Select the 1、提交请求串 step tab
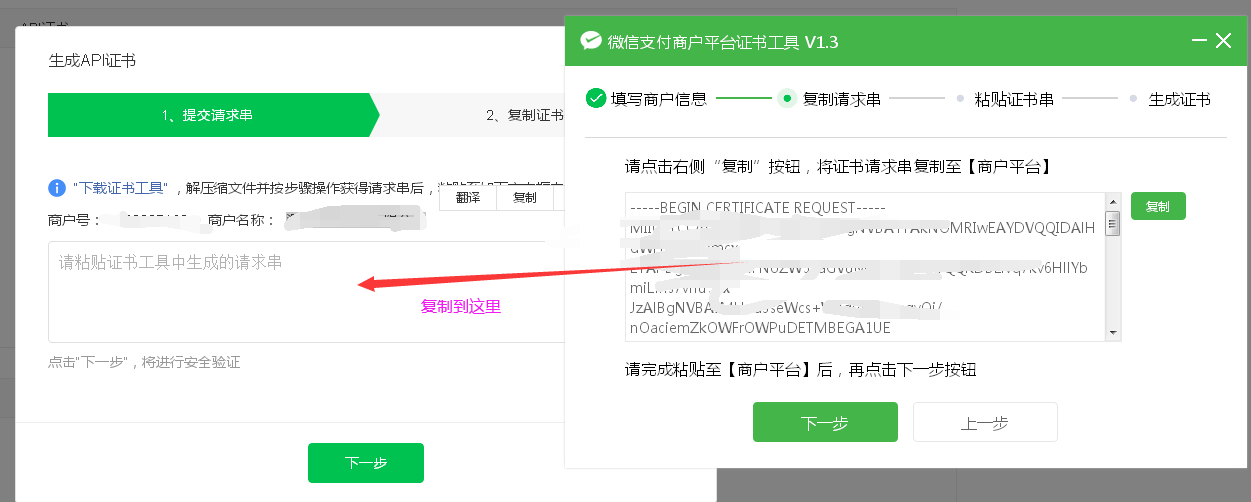Image resolution: width=1251 pixels, height=502 pixels. point(208,115)
